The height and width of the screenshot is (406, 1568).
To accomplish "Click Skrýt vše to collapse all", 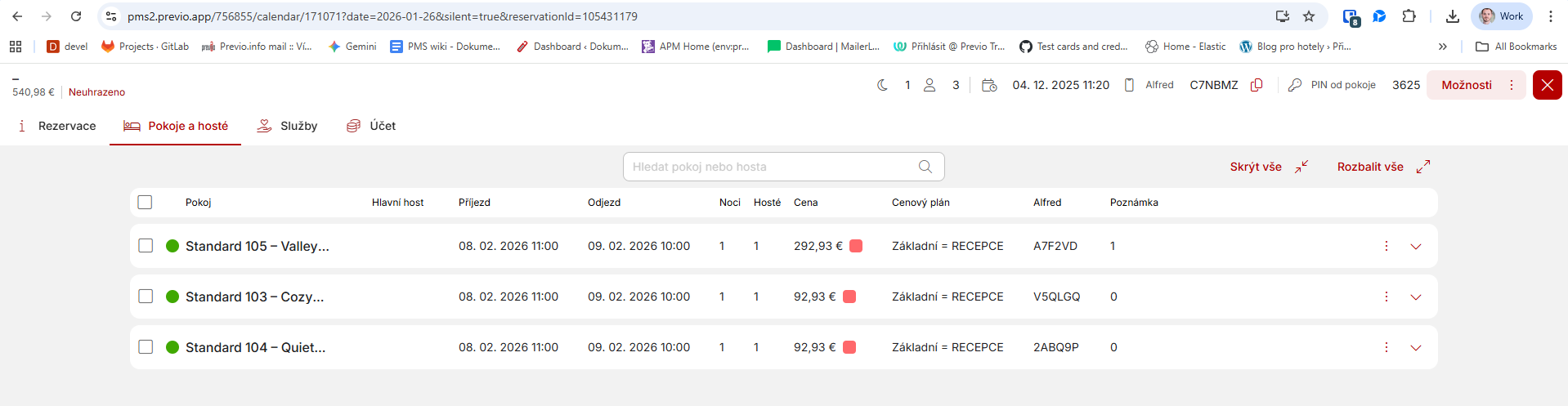I will click(x=1268, y=167).
